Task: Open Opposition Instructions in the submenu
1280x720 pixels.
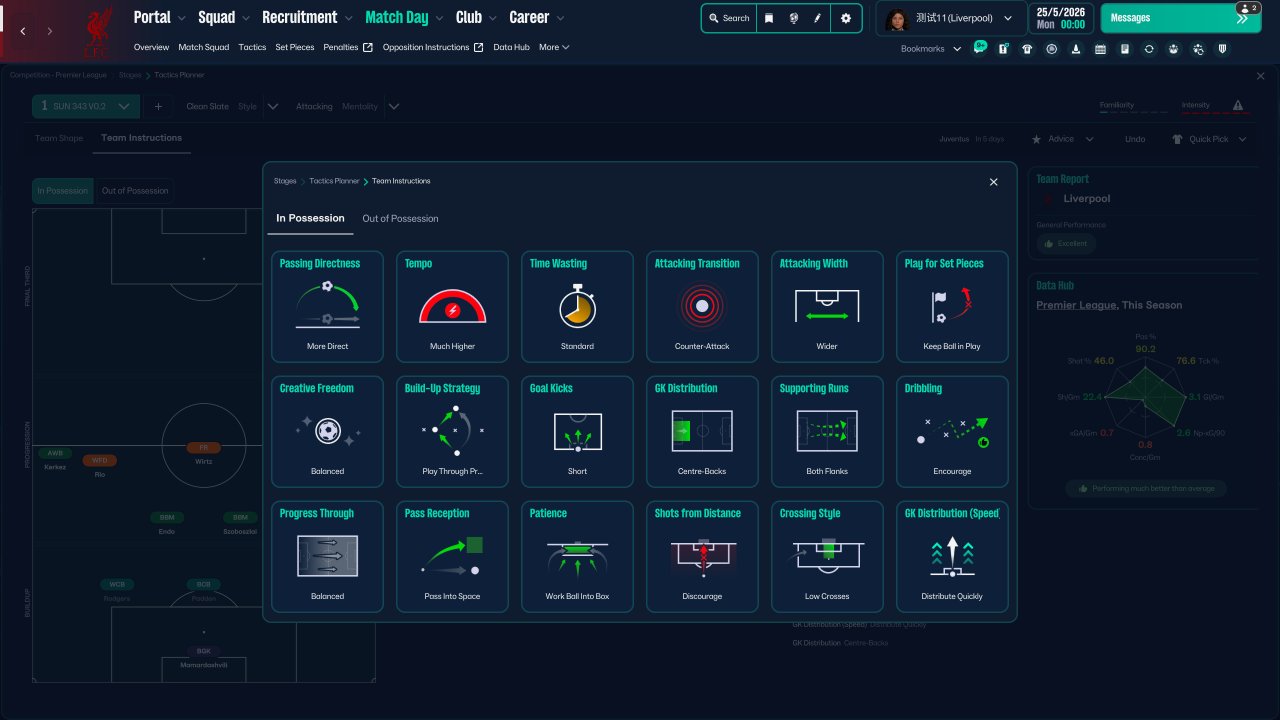Action: 433,47
